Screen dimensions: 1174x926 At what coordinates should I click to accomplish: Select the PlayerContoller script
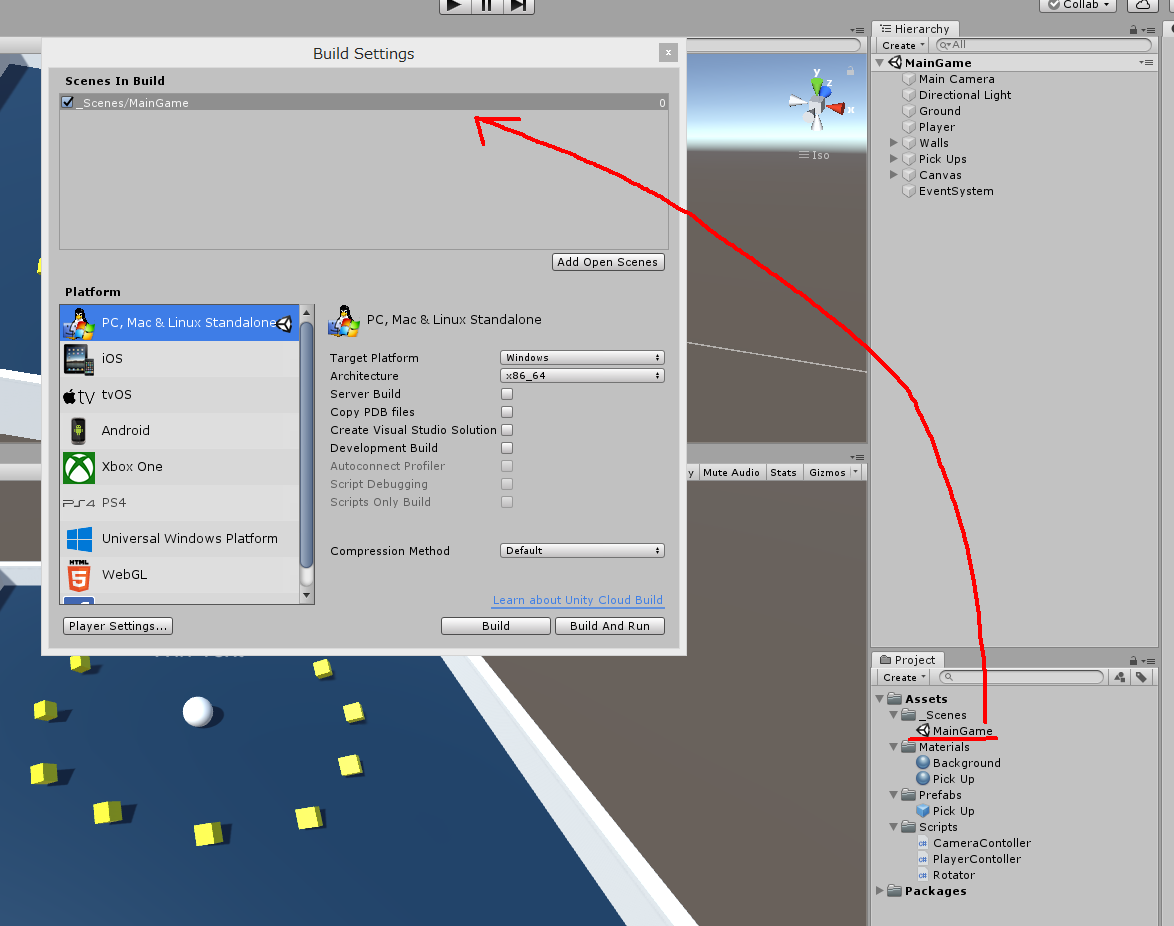(x=976, y=859)
